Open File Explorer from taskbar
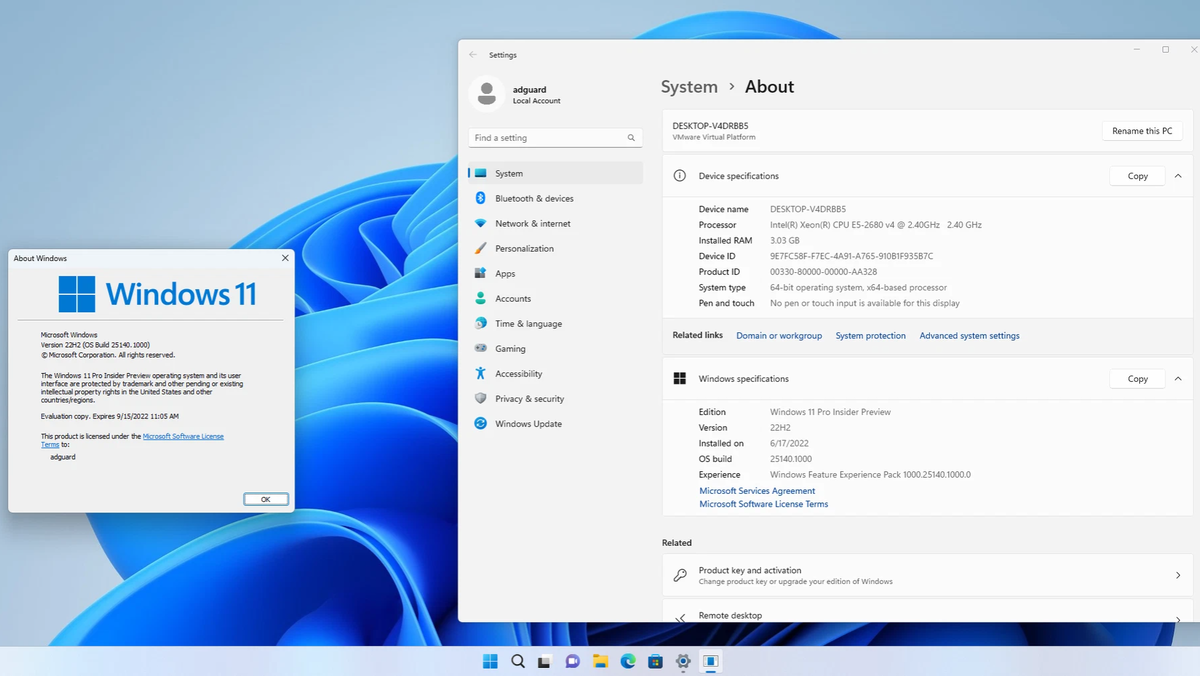Screen dimensions: 1200x676 600,661
